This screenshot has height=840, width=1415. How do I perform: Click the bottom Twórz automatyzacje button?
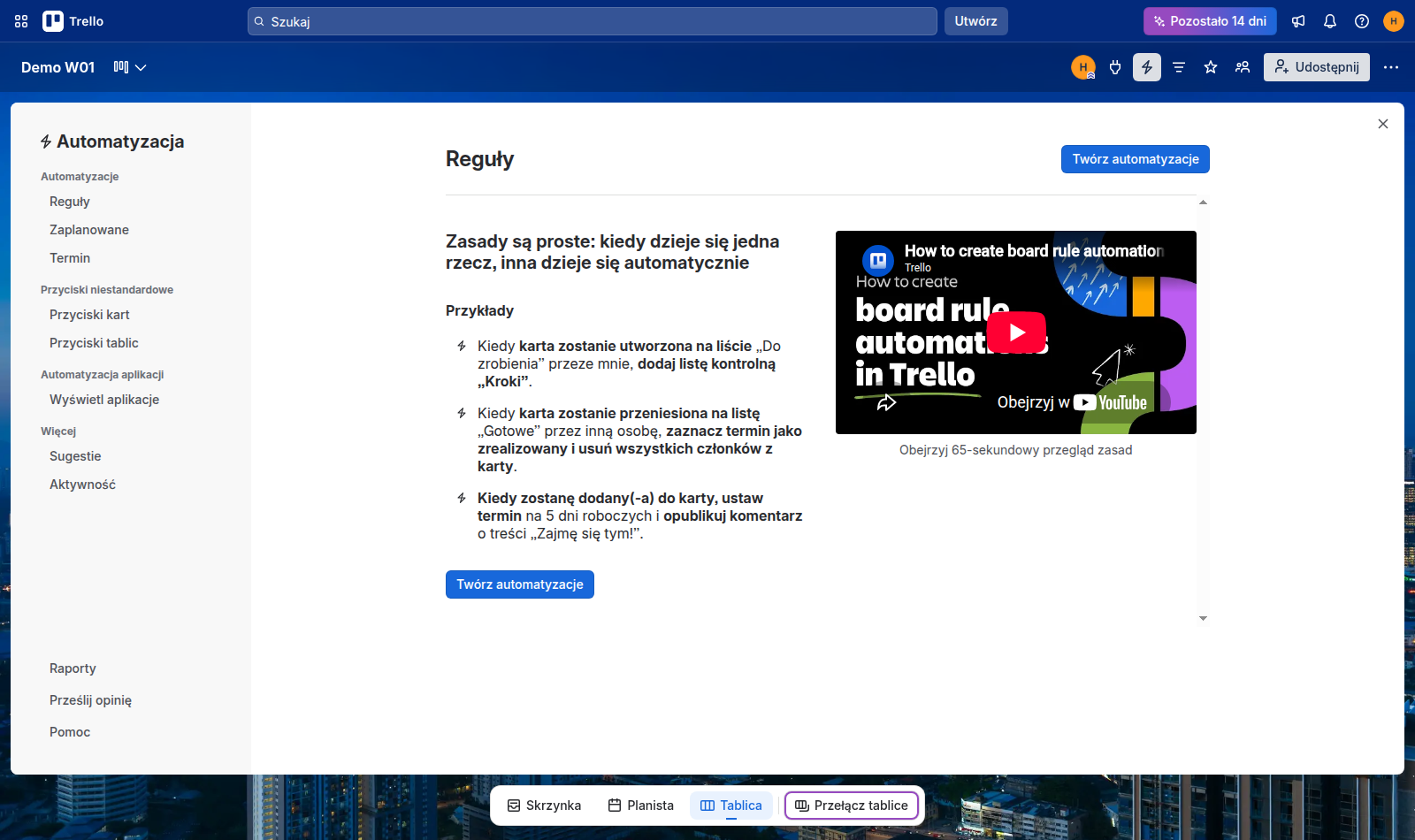click(x=520, y=584)
